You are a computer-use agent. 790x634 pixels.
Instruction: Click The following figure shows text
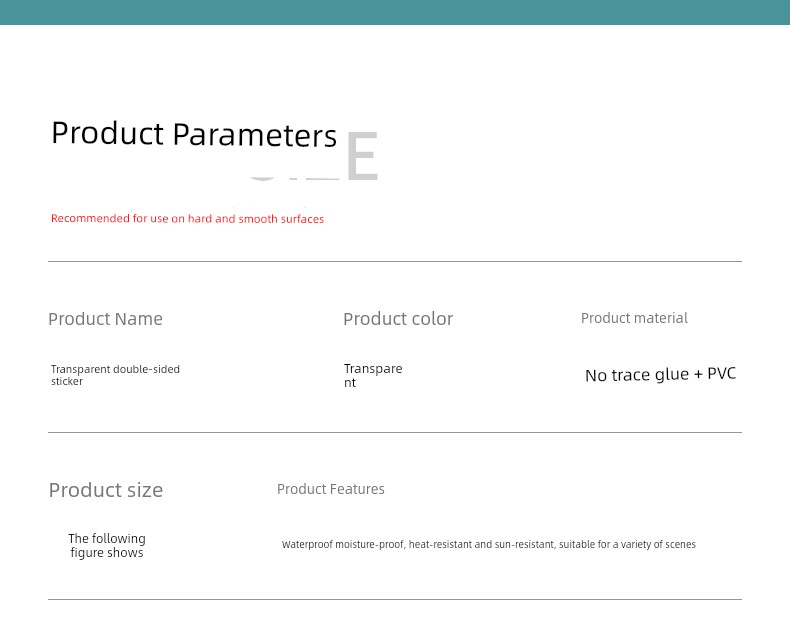pos(107,545)
